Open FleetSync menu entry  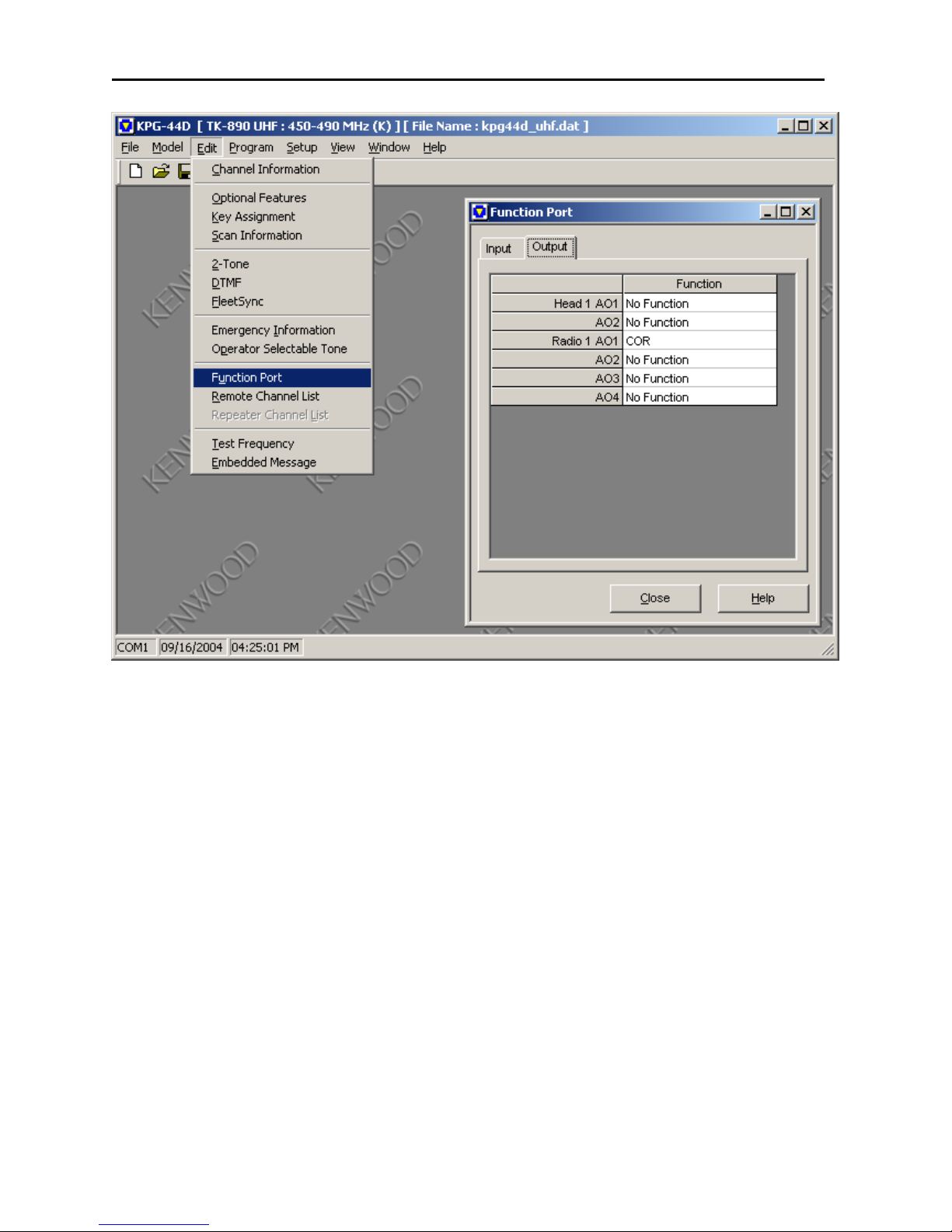(282, 302)
